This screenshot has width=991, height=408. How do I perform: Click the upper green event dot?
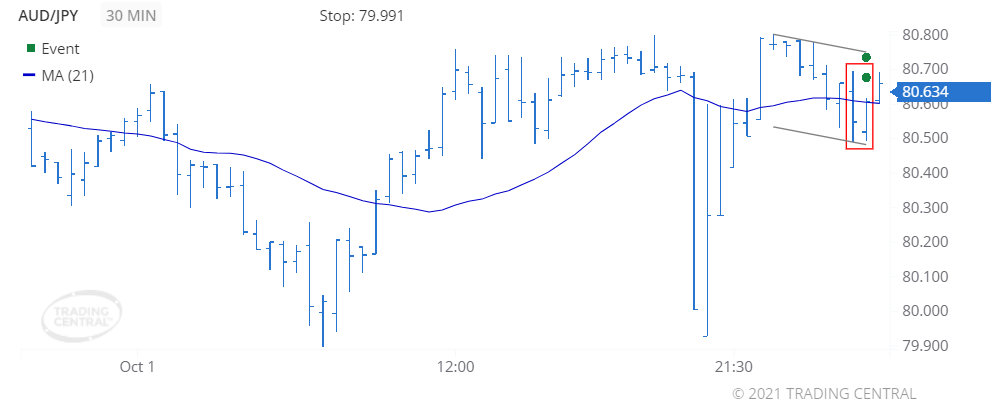866,57
